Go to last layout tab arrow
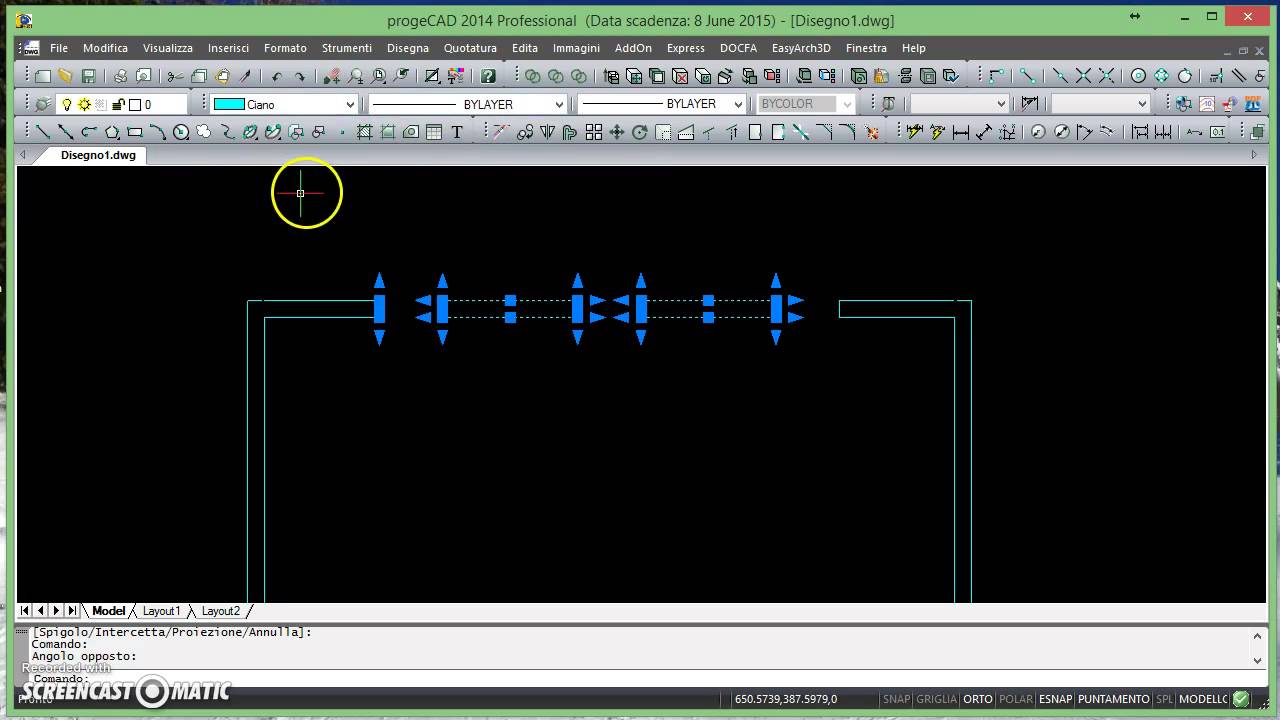This screenshot has height=720, width=1280. pos(72,611)
